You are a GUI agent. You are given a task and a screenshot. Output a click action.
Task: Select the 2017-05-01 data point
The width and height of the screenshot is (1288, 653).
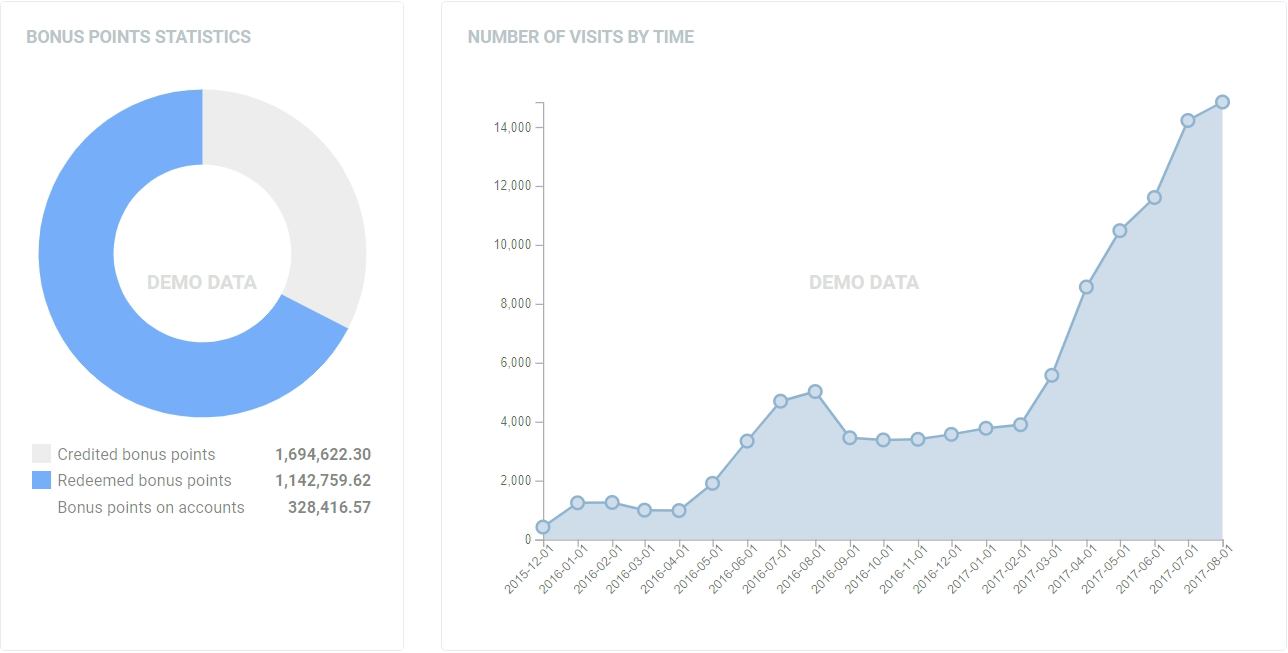pyautogui.click(x=1120, y=230)
